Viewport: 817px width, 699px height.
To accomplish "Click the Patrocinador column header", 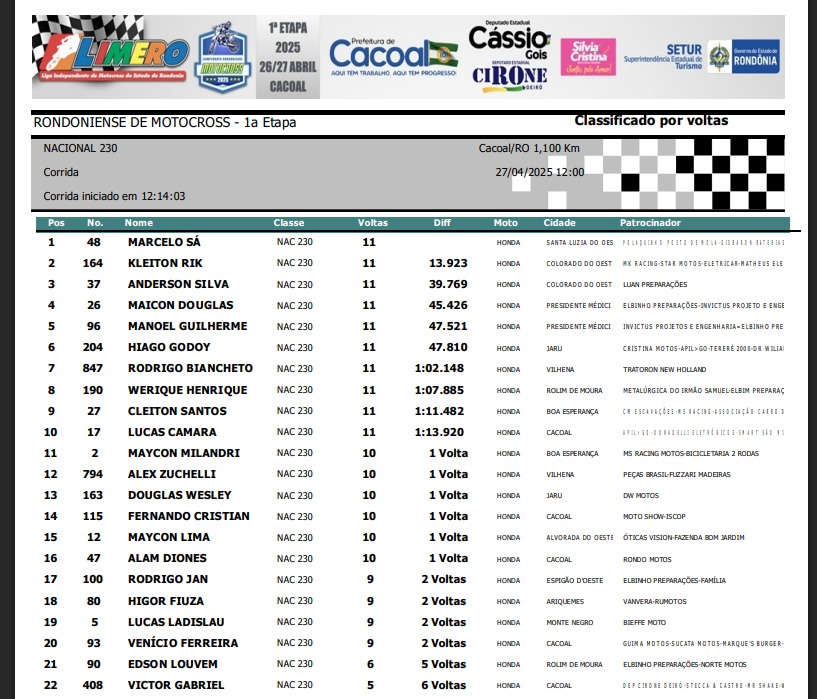I will tap(650, 223).
